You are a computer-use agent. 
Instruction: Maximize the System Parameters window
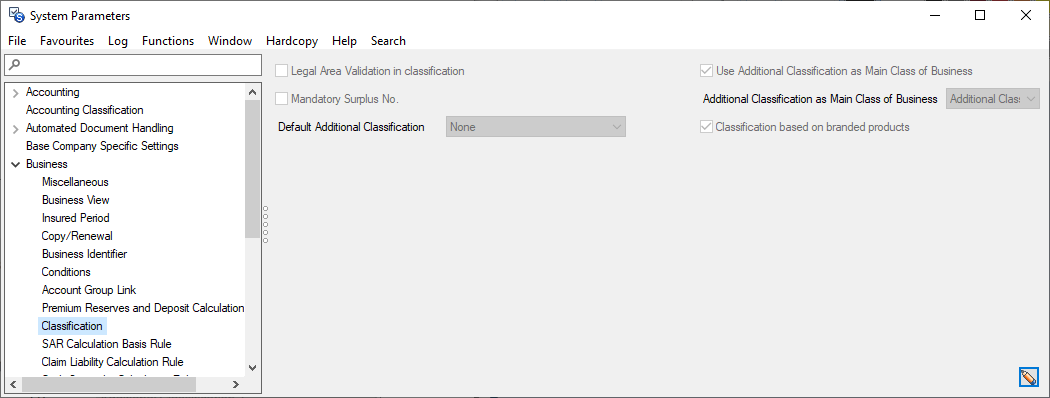point(980,15)
